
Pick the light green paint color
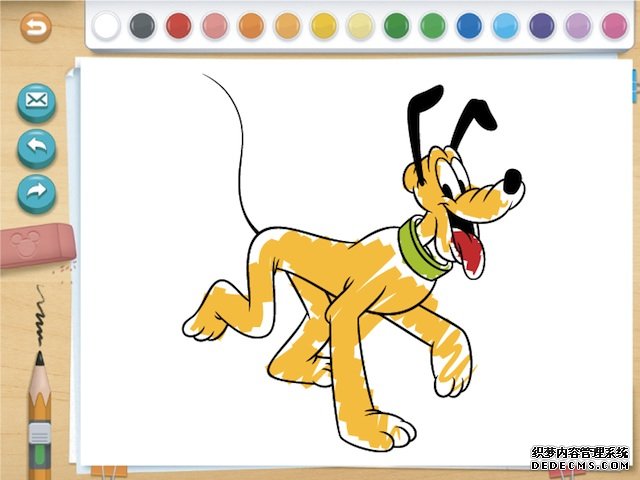(433, 26)
